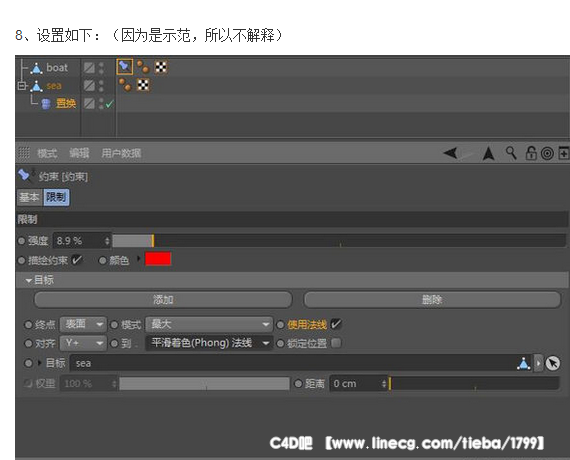Click the 删除 button
Viewport: 570px width, 460px height.
pos(432,300)
